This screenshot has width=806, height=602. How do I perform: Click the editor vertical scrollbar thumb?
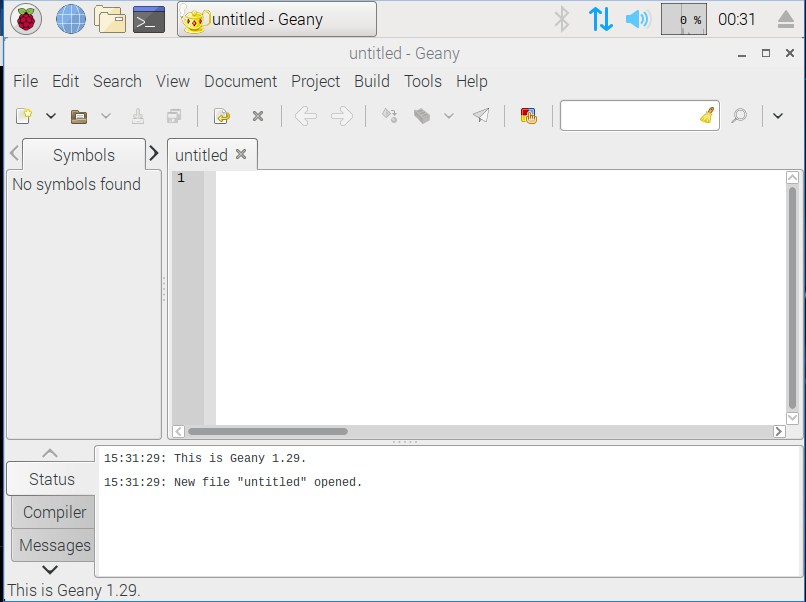tap(792, 298)
